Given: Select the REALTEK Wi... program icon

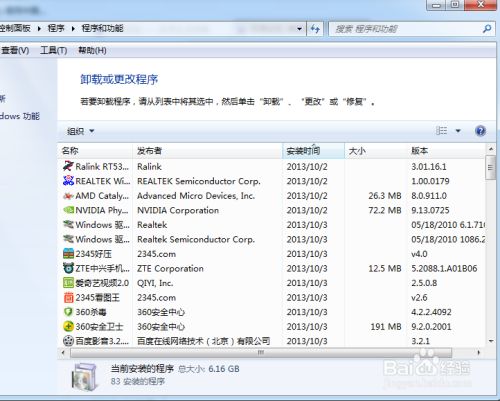Looking at the screenshot, I should tap(68, 181).
